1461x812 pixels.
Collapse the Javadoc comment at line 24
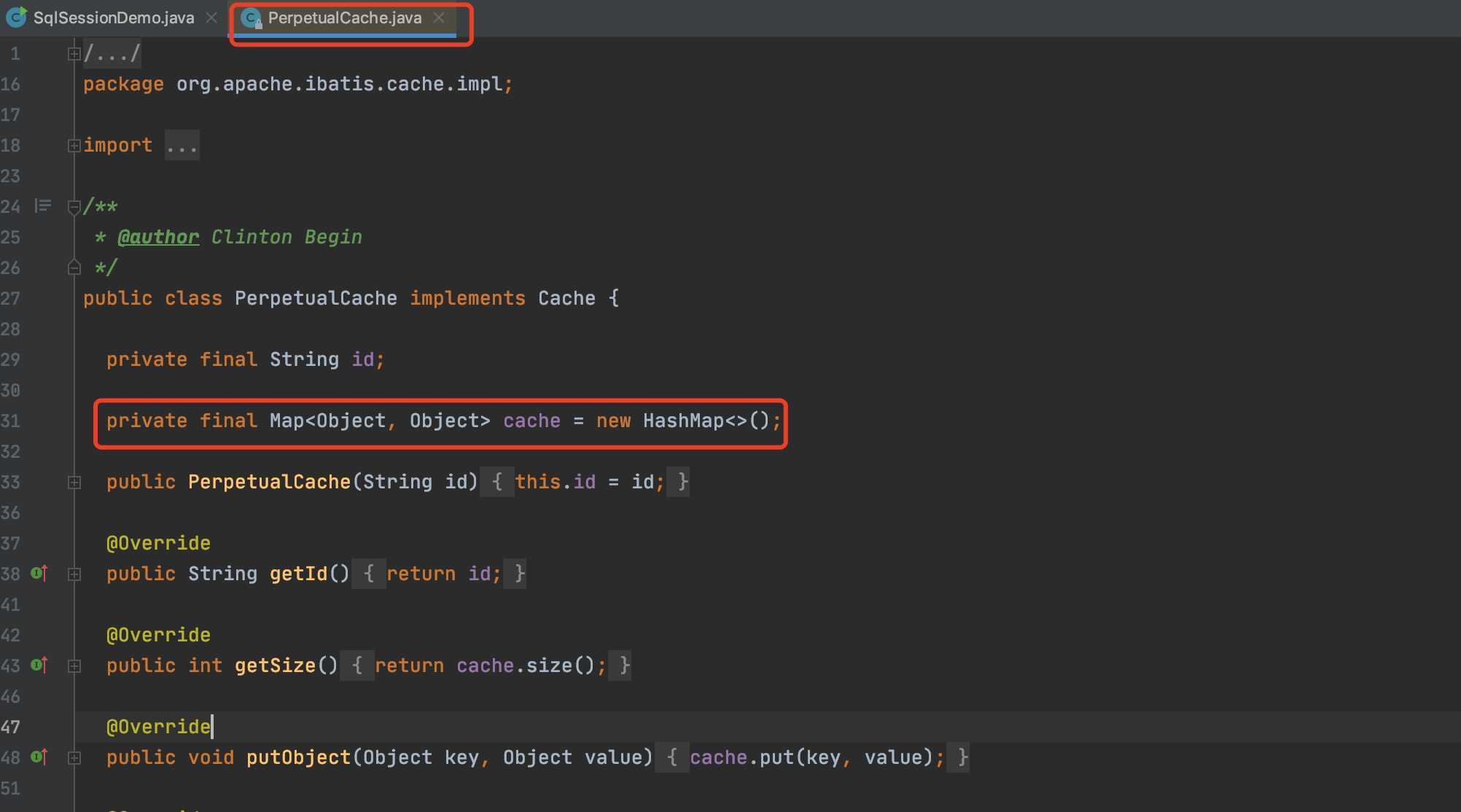[74, 207]
